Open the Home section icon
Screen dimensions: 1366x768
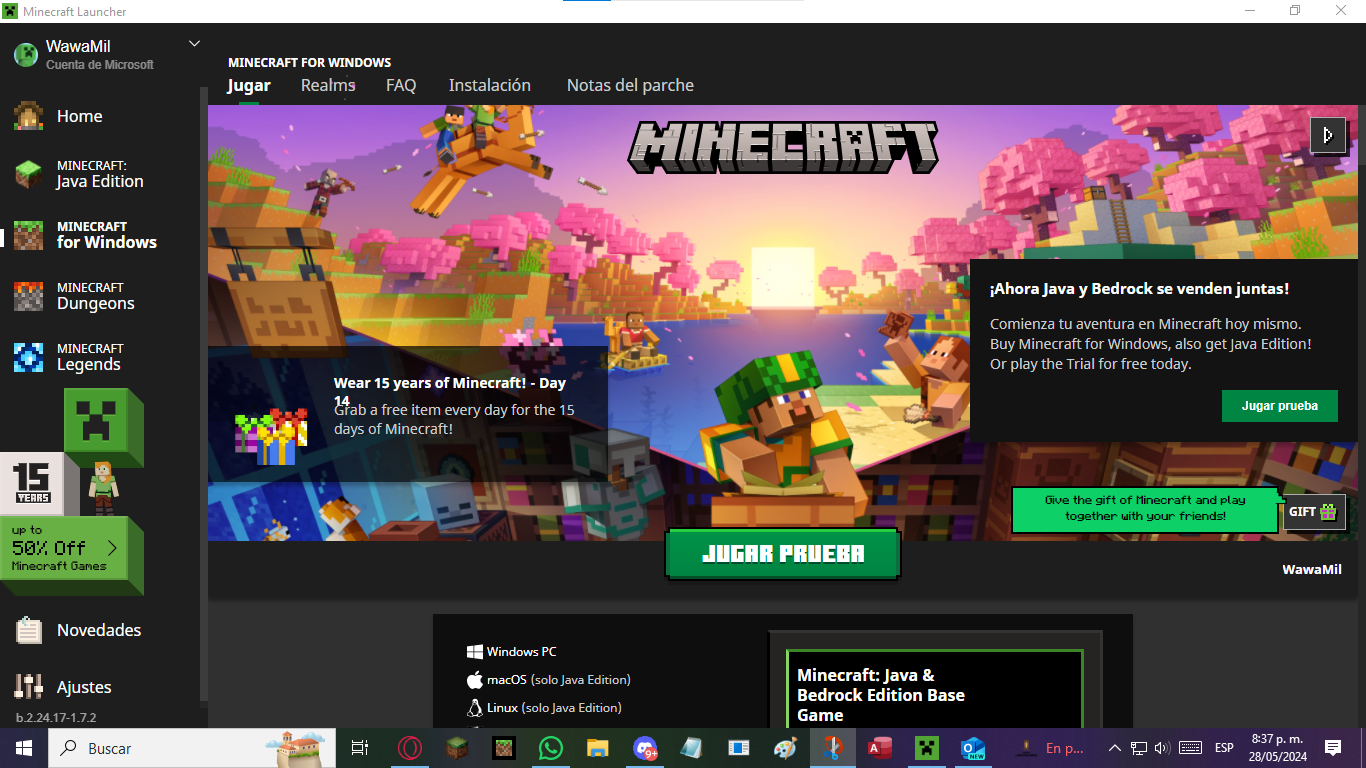click(x=28, y=116)
